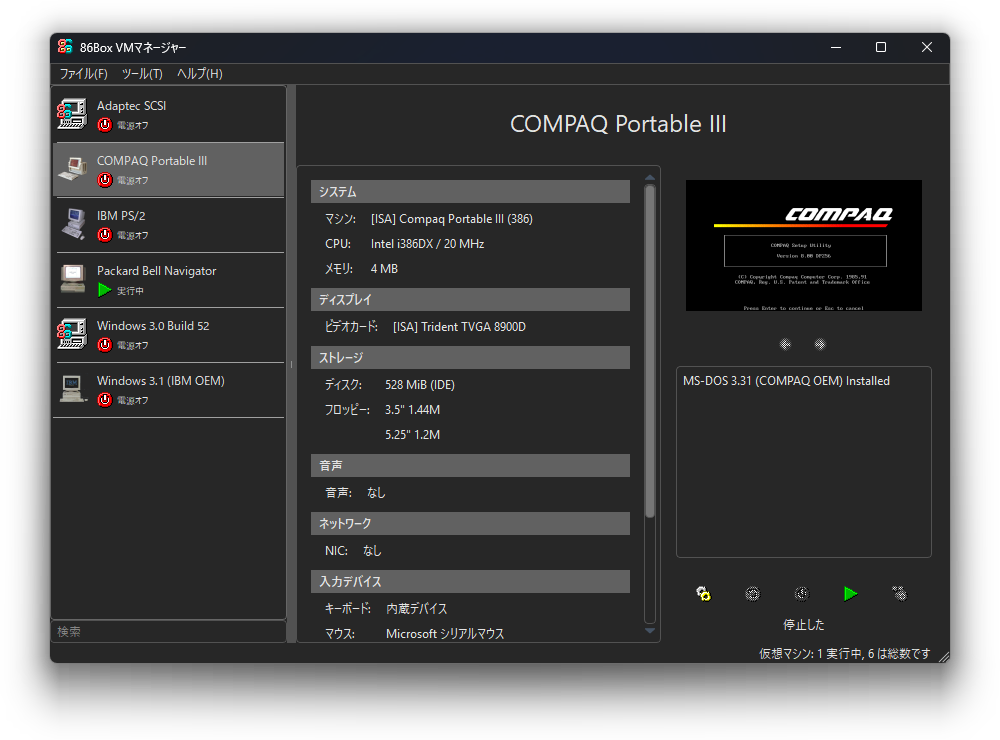Screen dimensions: 1000x740
Task: Open the ファイル(F) menu
Action: (x=84, y=73)
